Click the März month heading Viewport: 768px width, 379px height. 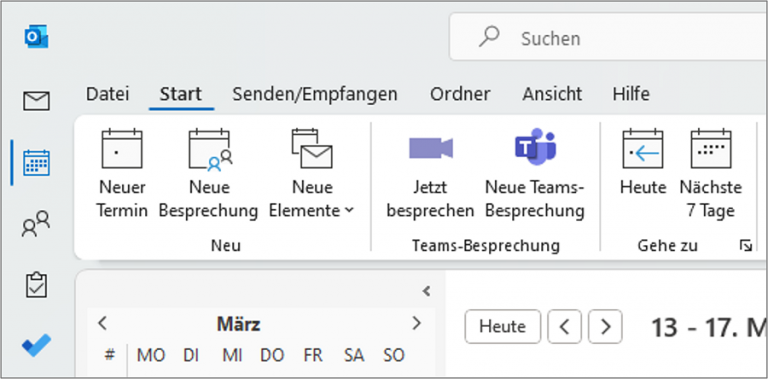[x=239, y=324]
